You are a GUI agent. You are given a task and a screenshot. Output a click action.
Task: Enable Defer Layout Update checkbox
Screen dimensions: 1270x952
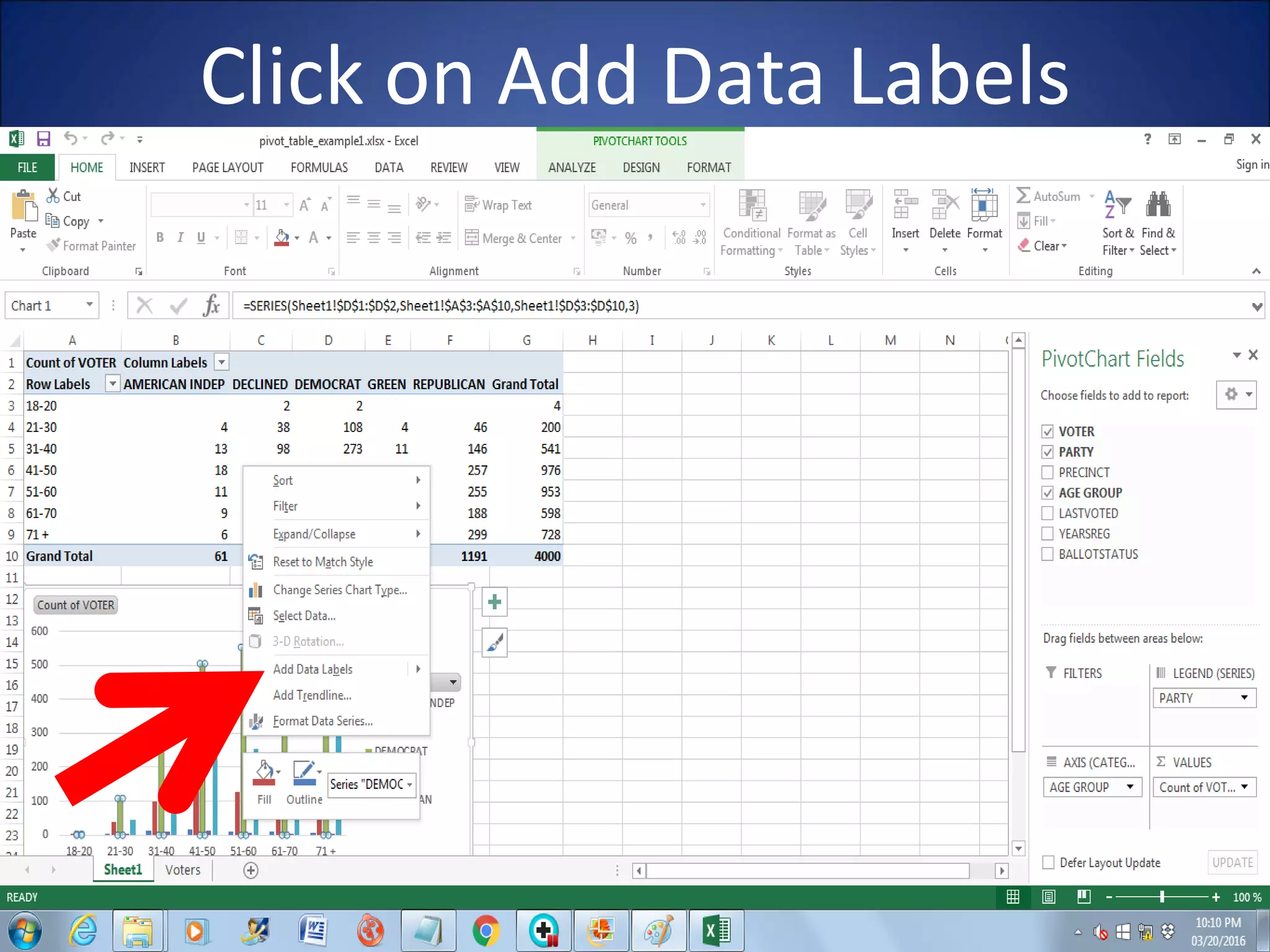tap(1048, 862)
